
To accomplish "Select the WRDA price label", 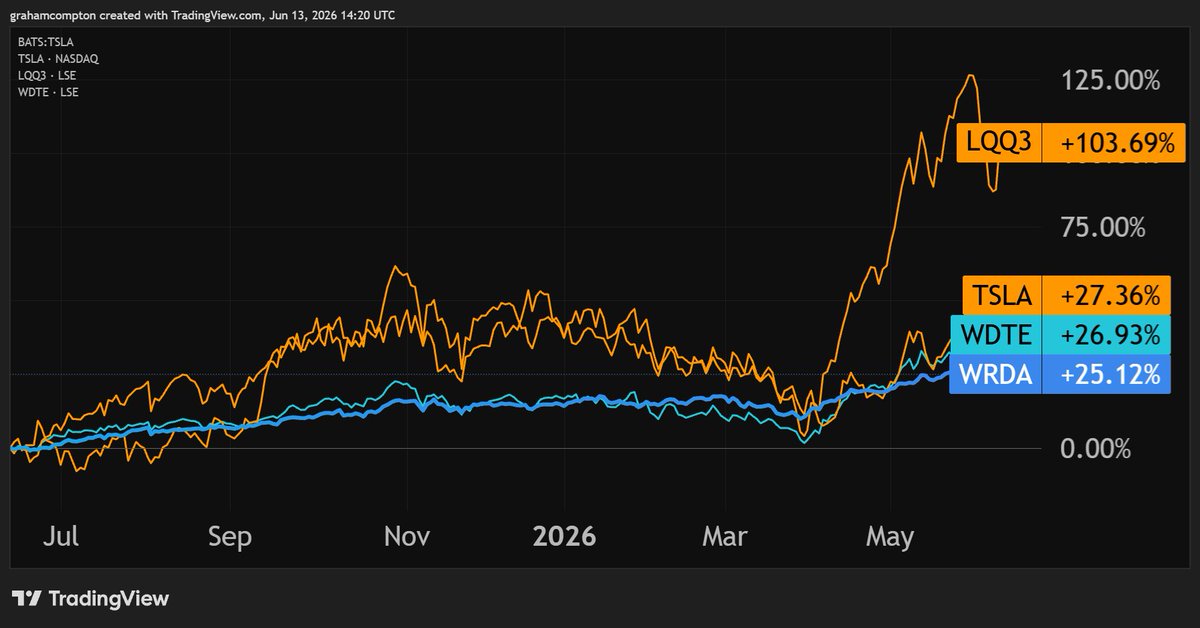I will click(x=996, y=373).
